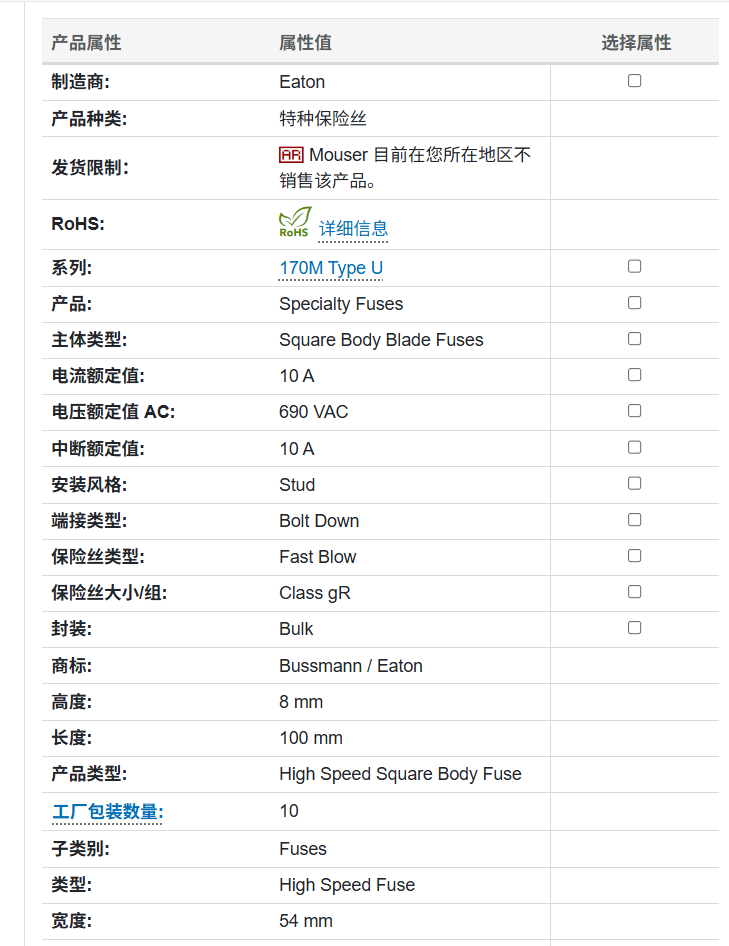Check the 制造商 Eaton checkbox
The image size is (729, 946).
[x=634, y=81]
